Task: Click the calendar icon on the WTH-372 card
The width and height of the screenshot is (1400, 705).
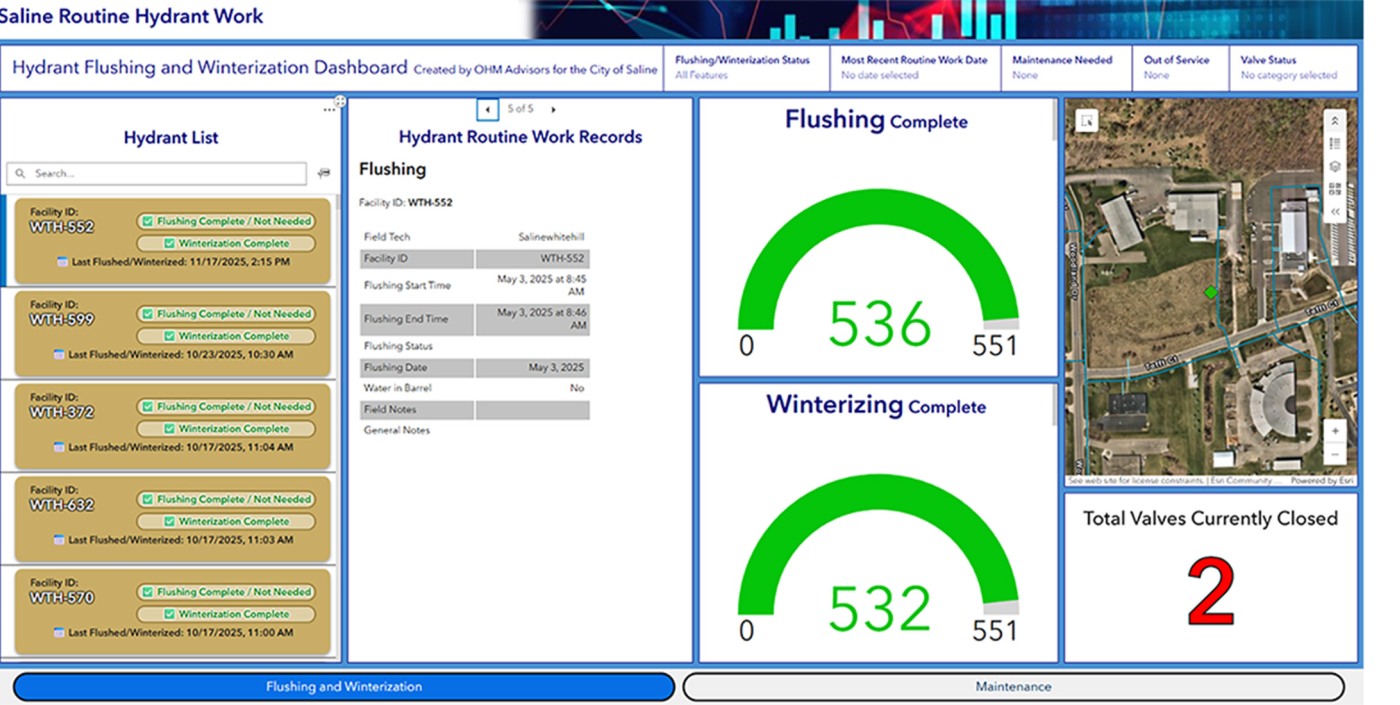Action: point(61,447)
